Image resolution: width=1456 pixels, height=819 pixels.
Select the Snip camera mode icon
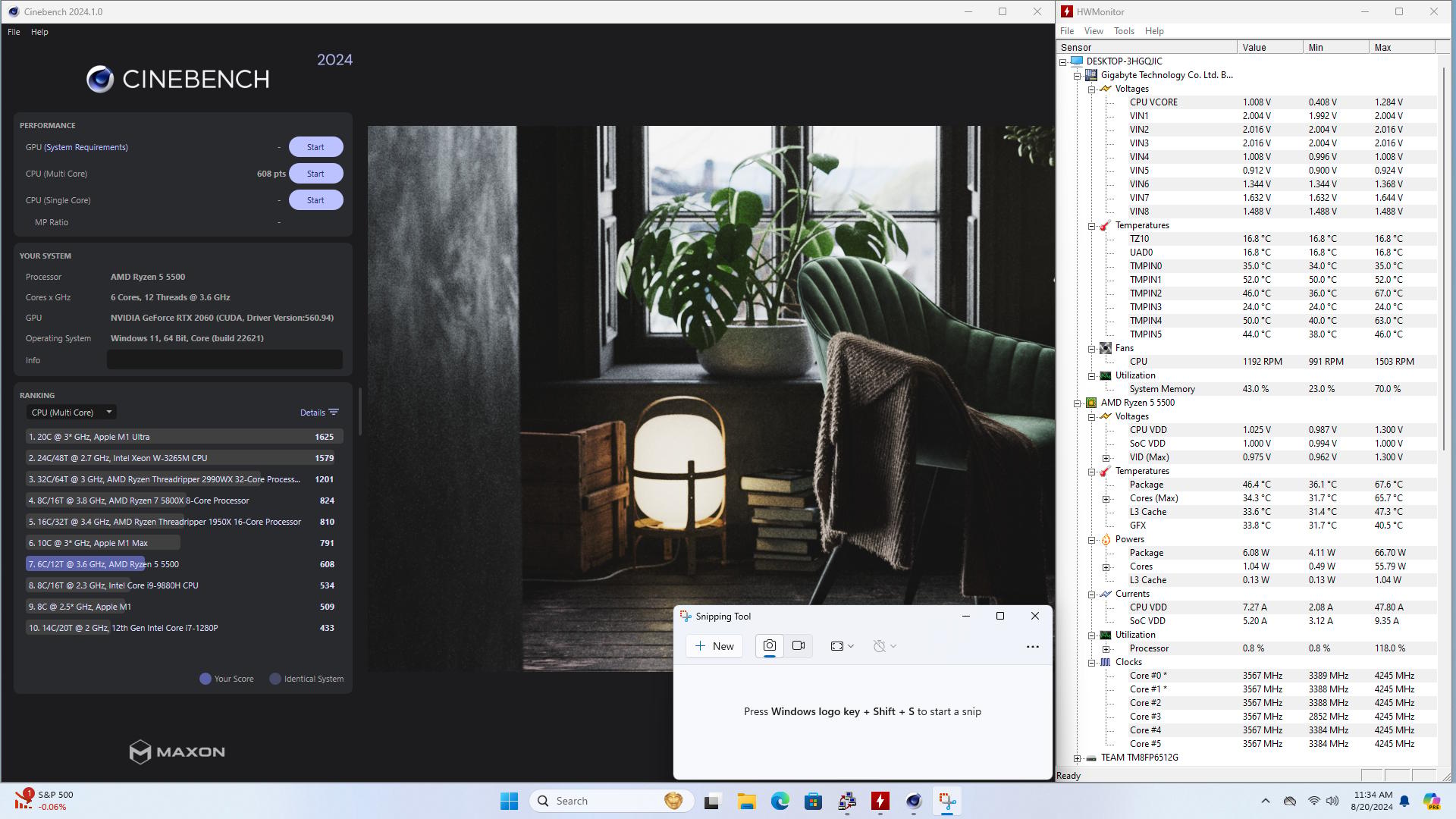(769, 646)
